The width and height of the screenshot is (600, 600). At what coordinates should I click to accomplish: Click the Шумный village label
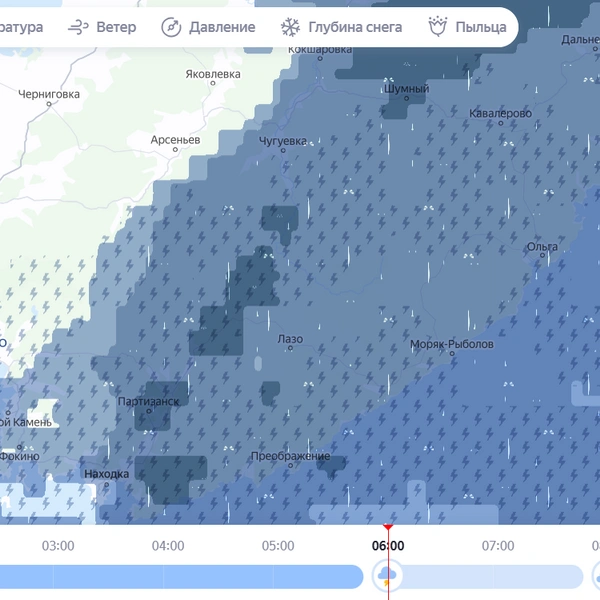click(406, 89)
